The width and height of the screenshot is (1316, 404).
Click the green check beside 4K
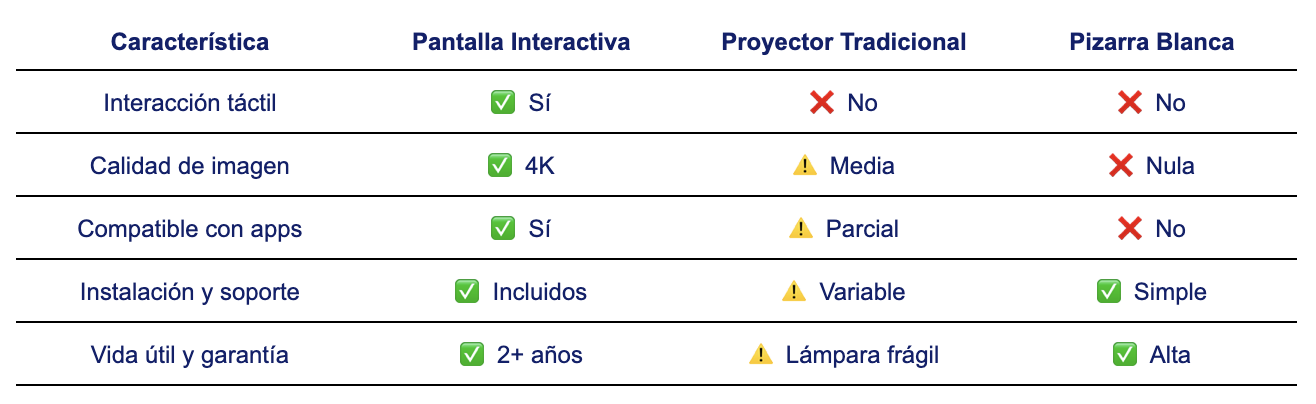click(x=503, y=166)
